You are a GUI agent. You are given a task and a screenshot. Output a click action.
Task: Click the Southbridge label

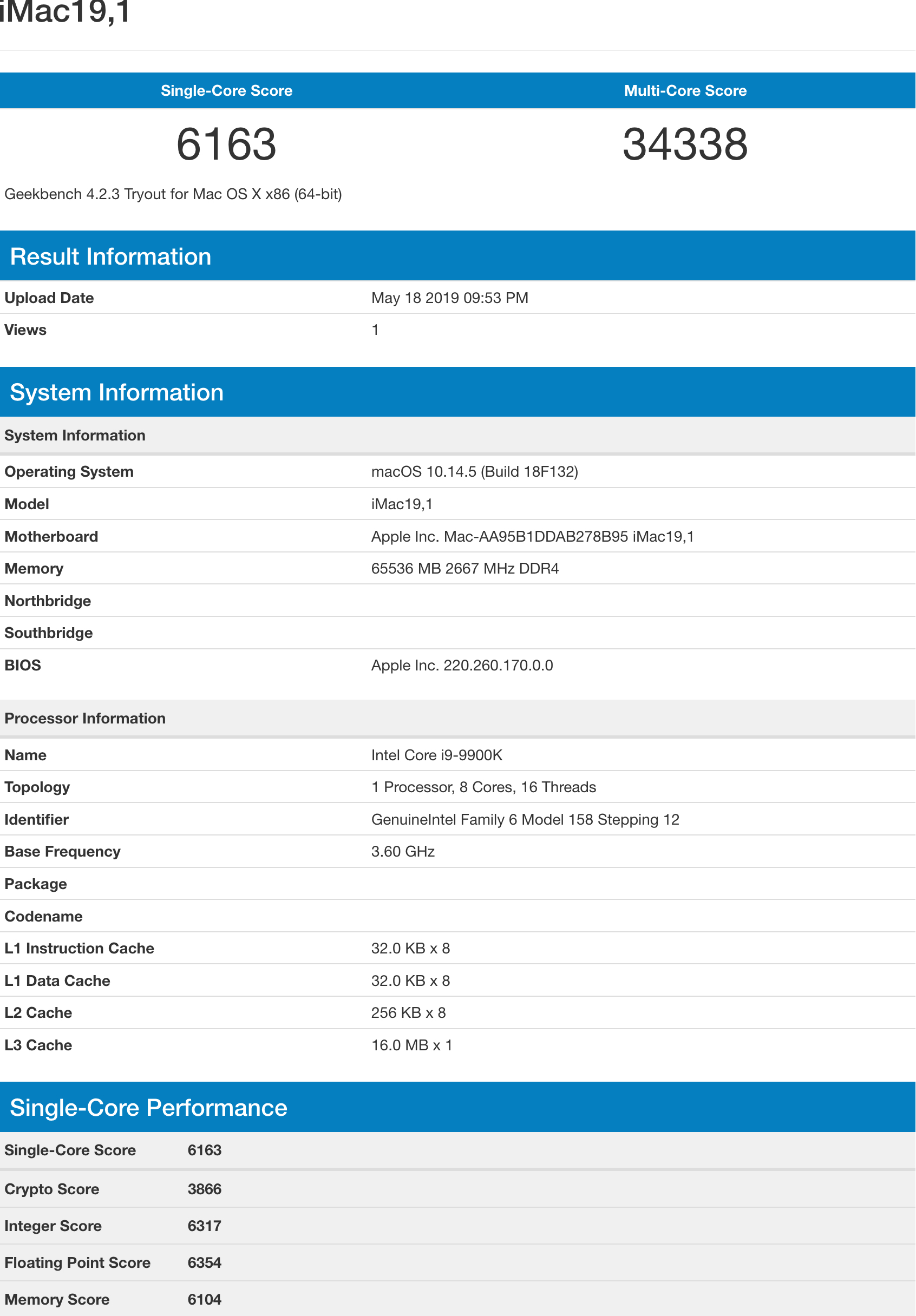(x=49, y=633)
